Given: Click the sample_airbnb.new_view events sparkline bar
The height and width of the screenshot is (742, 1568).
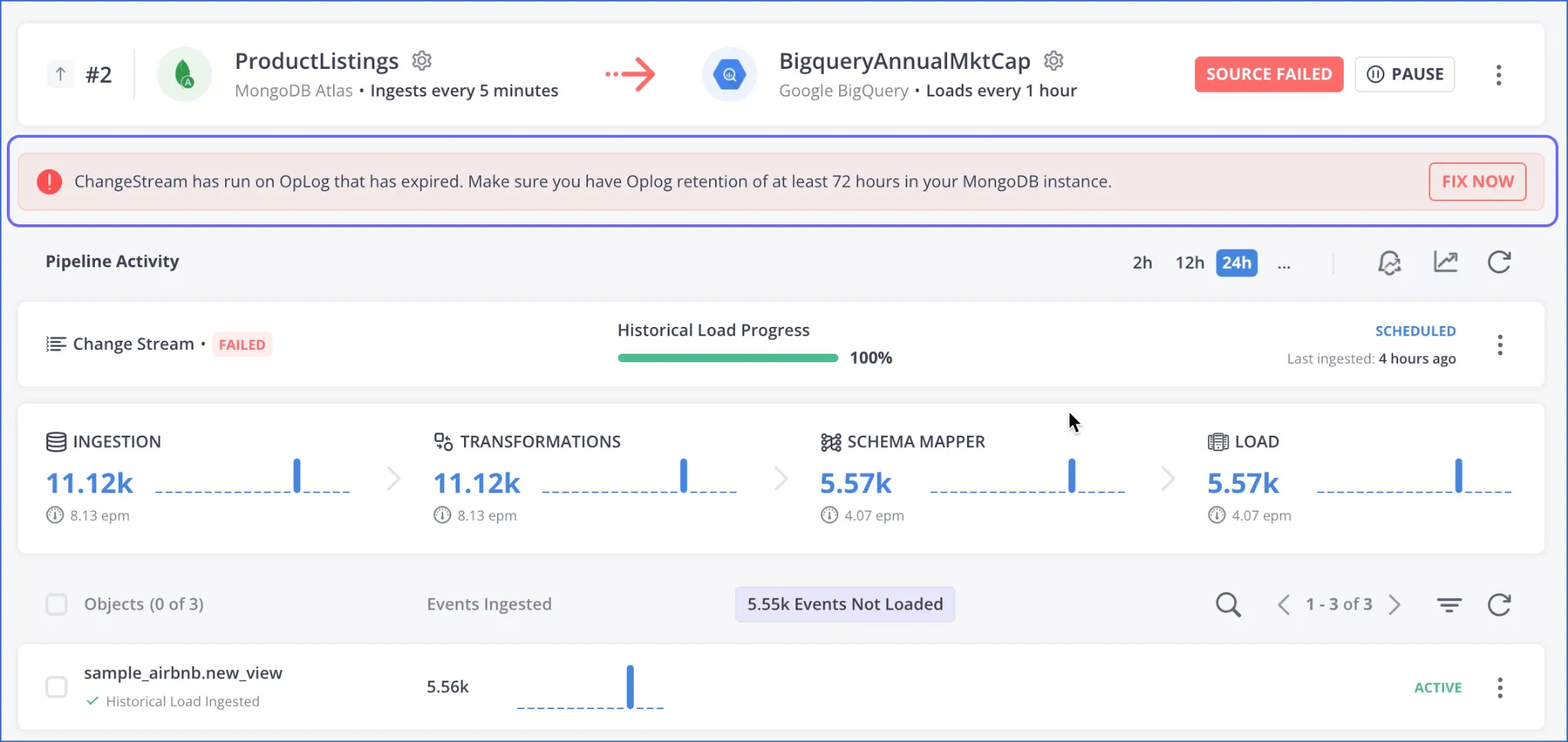Looking at the screenshot, I should (630, 687).
